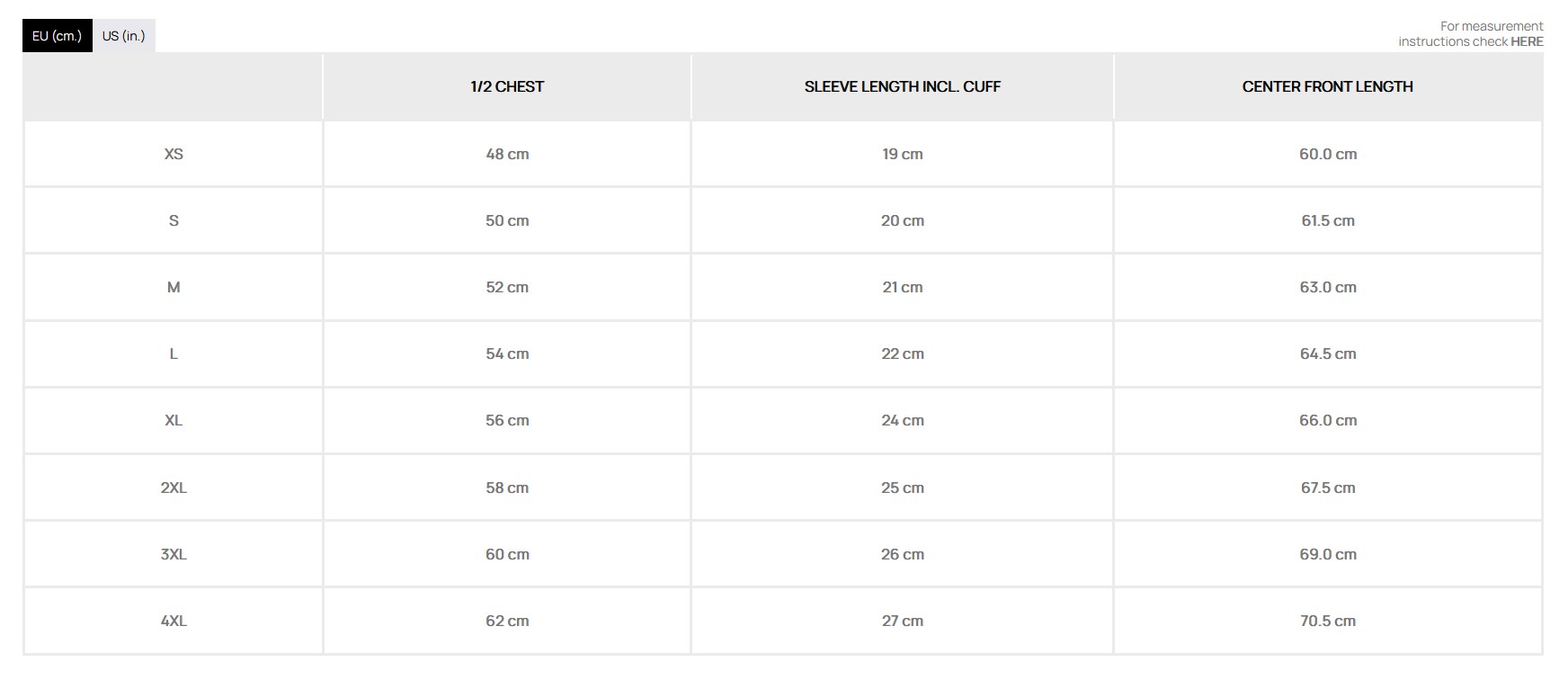Click the 48 cm chest value

tap(507, 154)
